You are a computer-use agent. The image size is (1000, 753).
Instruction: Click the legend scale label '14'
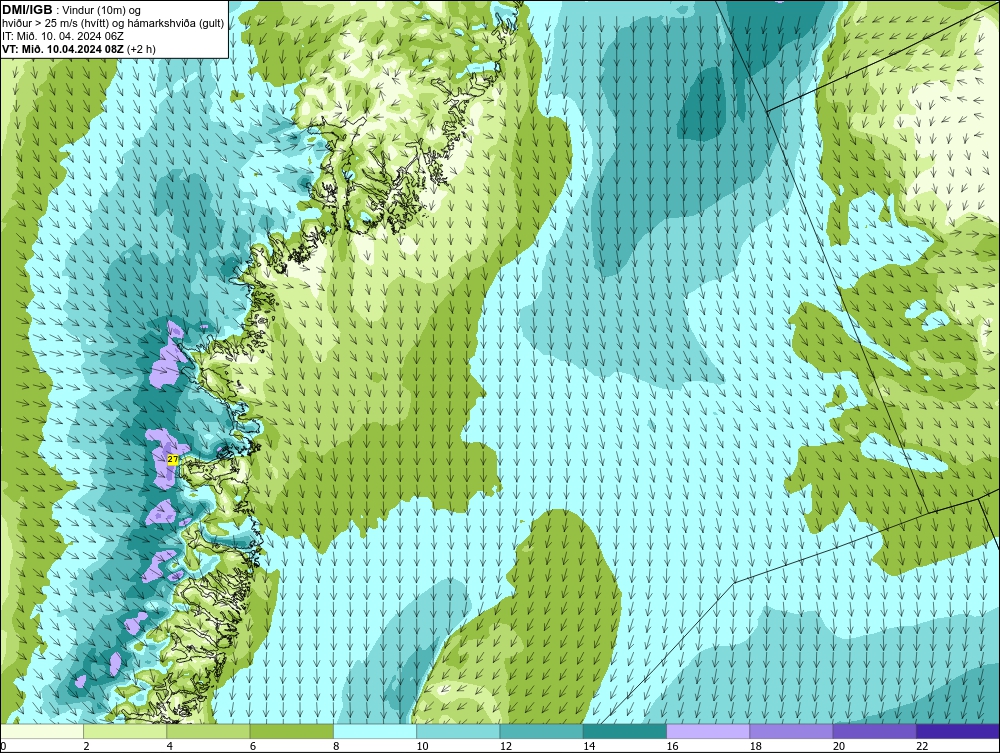(x=589, y=747)
